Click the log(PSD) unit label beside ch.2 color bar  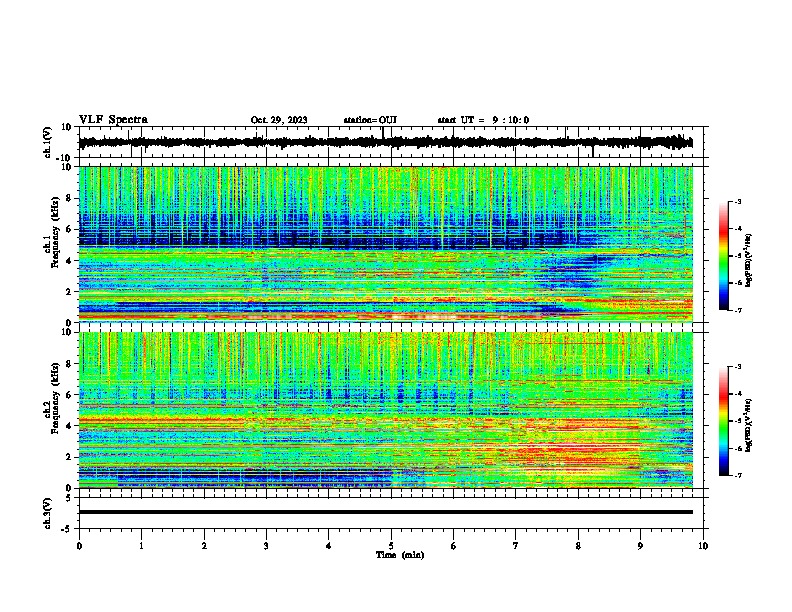(x=749, y=425)
